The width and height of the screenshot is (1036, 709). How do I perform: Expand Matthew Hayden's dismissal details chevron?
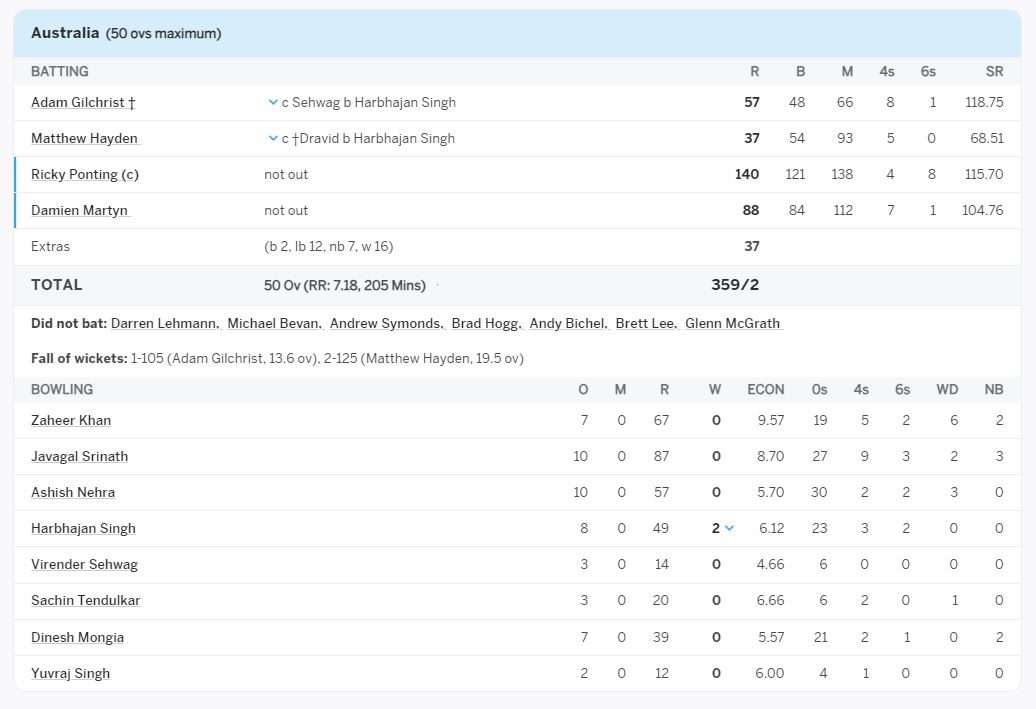coord(273,138)
